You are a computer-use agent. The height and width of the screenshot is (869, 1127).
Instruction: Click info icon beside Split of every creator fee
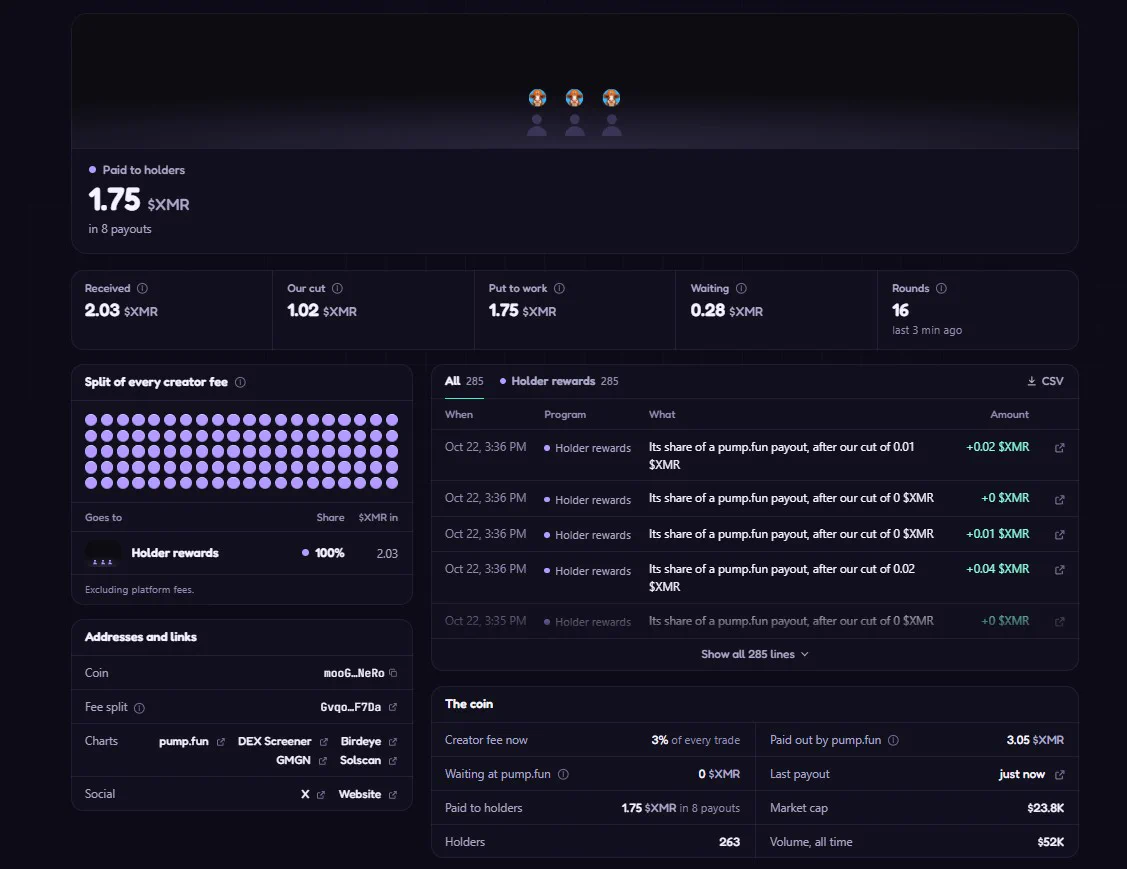(240, 382)
